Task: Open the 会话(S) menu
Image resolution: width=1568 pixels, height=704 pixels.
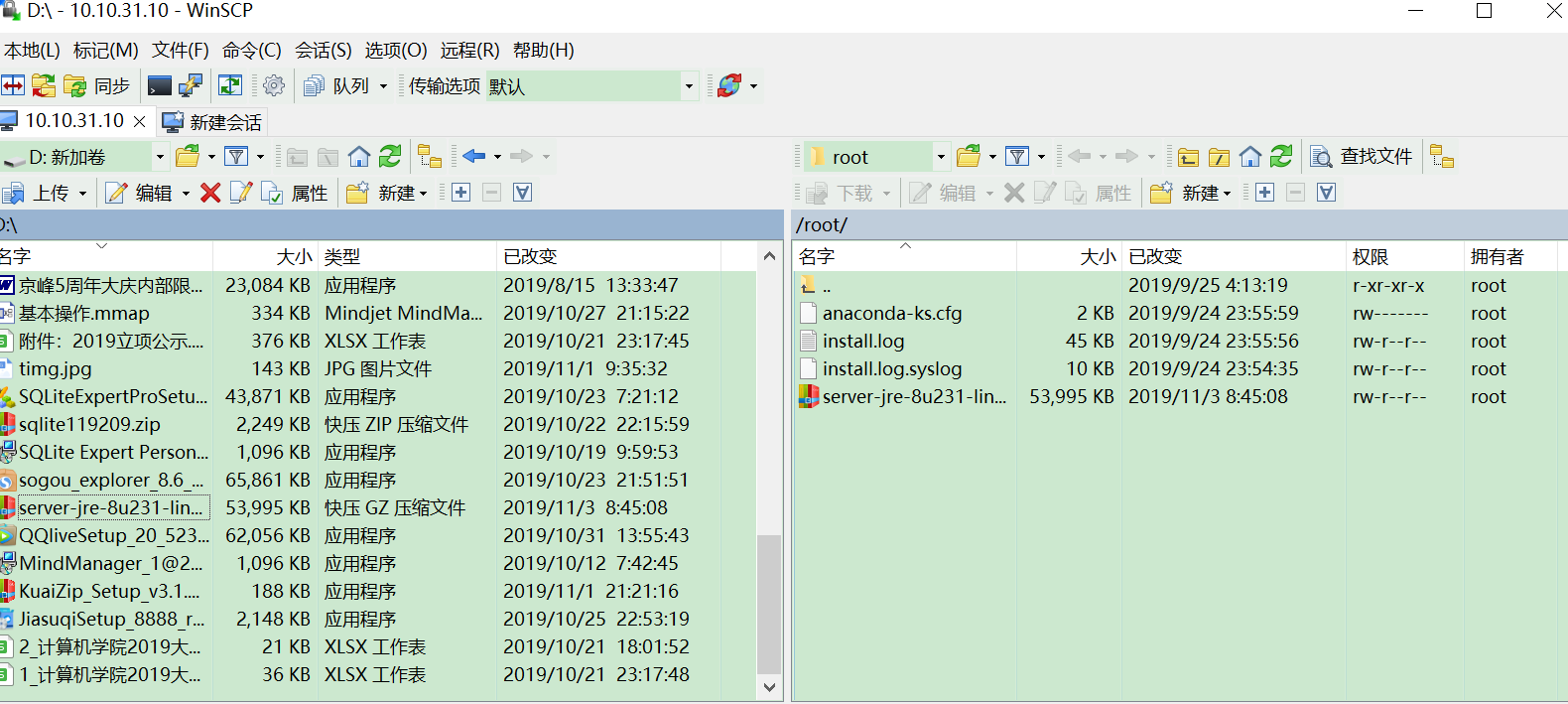Action: click(324, 51)
